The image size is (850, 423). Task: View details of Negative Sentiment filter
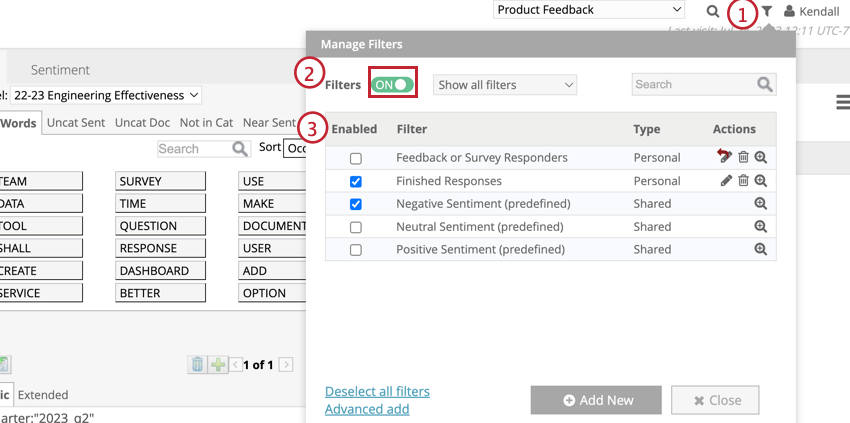click(x=760, y=203)
